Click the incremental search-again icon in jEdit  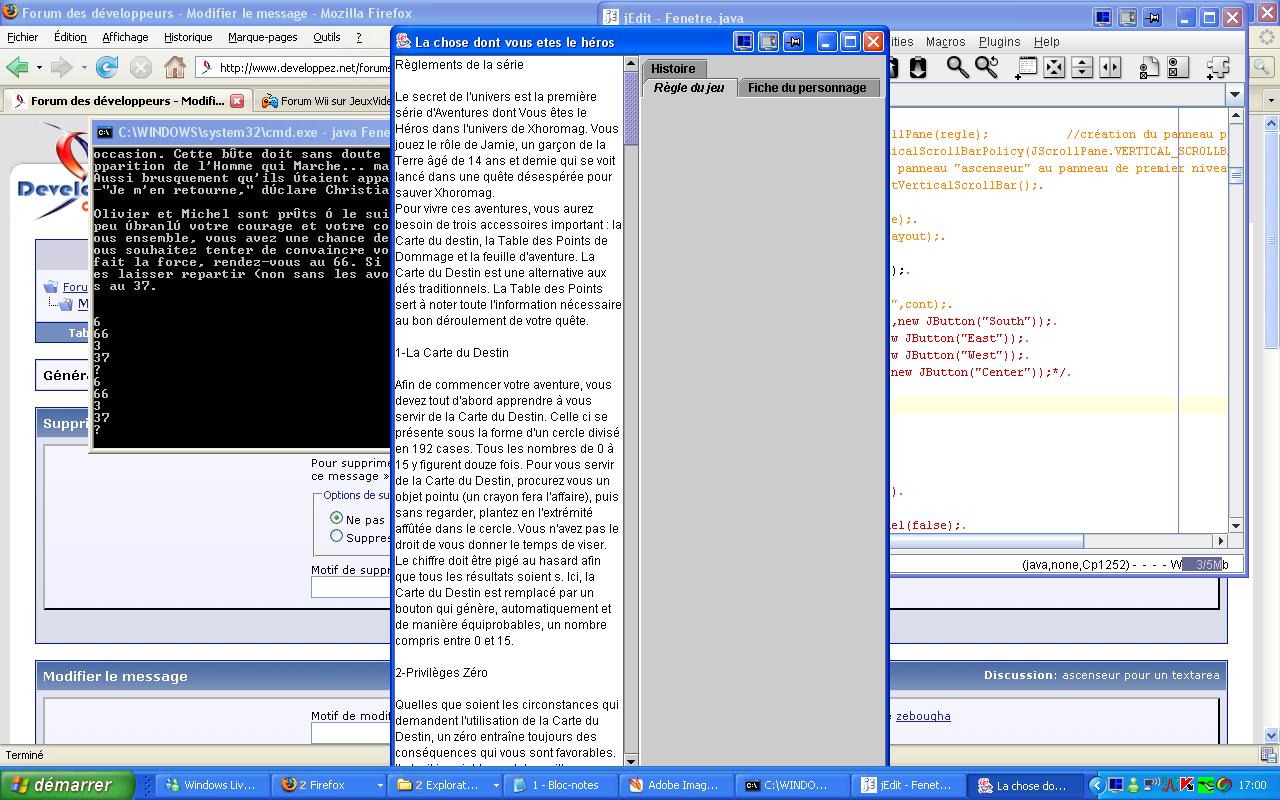[x=985, y=66]
